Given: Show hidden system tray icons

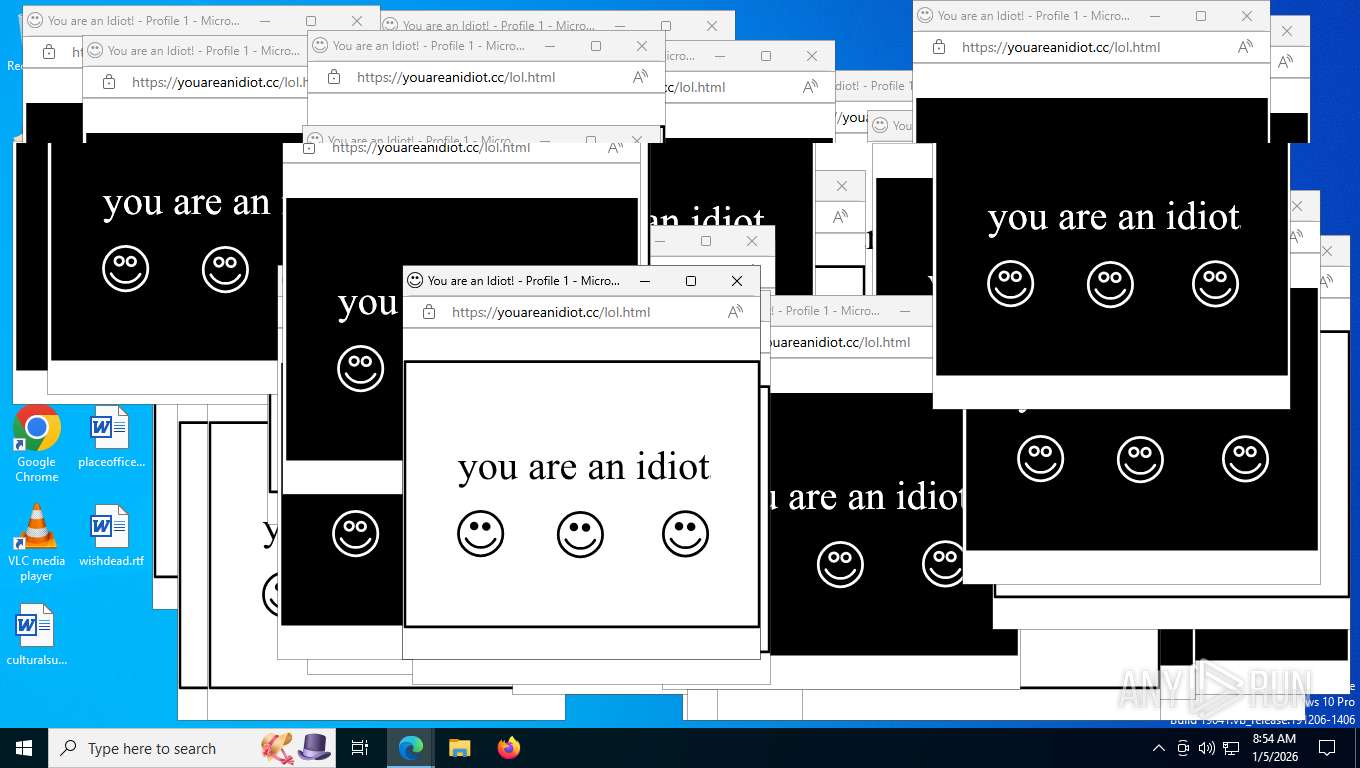Looking at the screenshot, I should [1159, 748].
